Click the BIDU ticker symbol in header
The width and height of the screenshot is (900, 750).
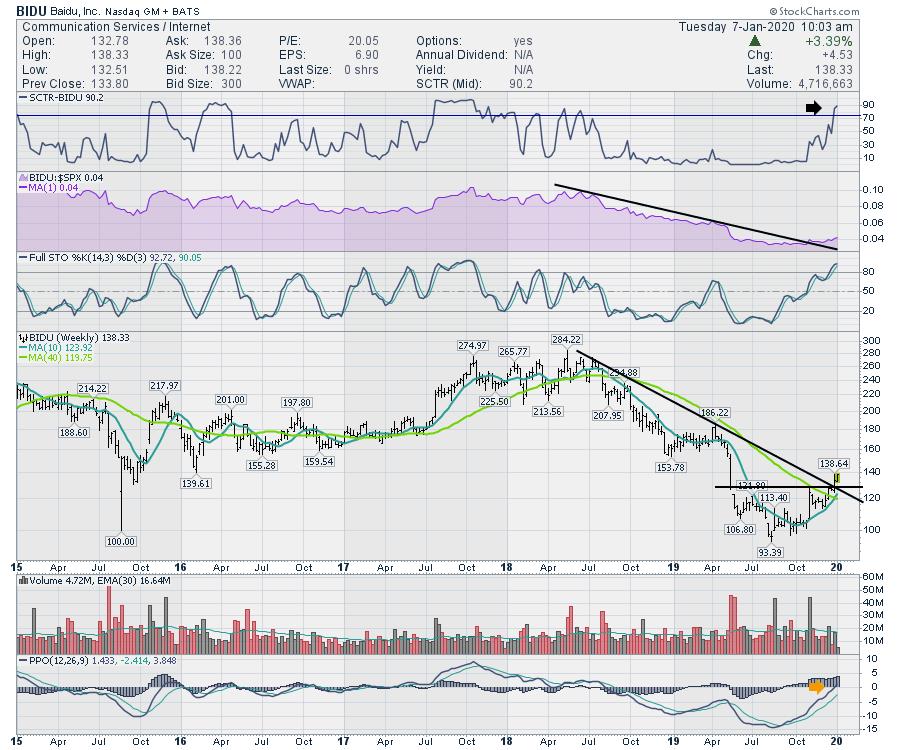tap(31, 11)
